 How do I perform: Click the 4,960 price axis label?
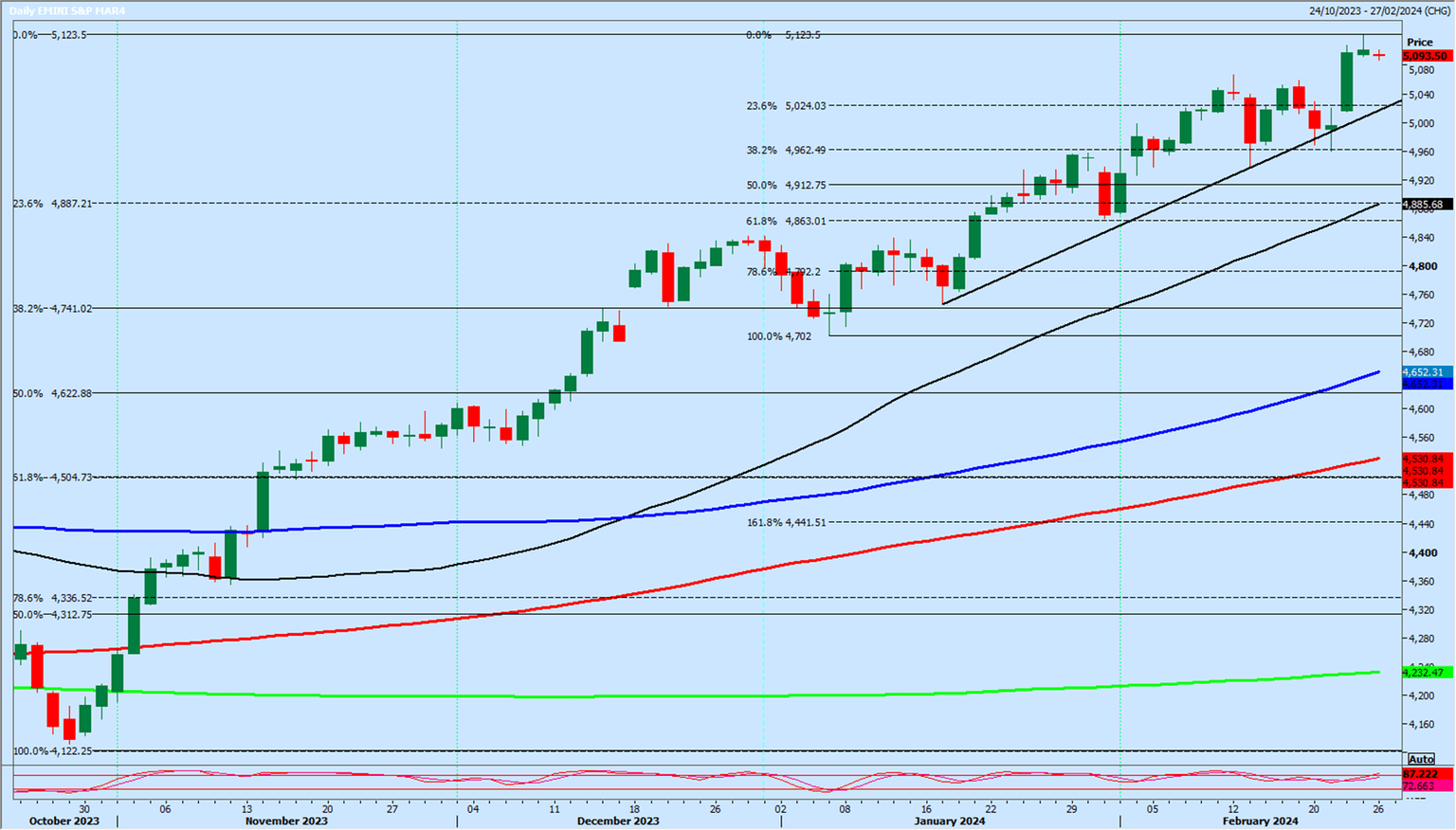[1420, 152]
